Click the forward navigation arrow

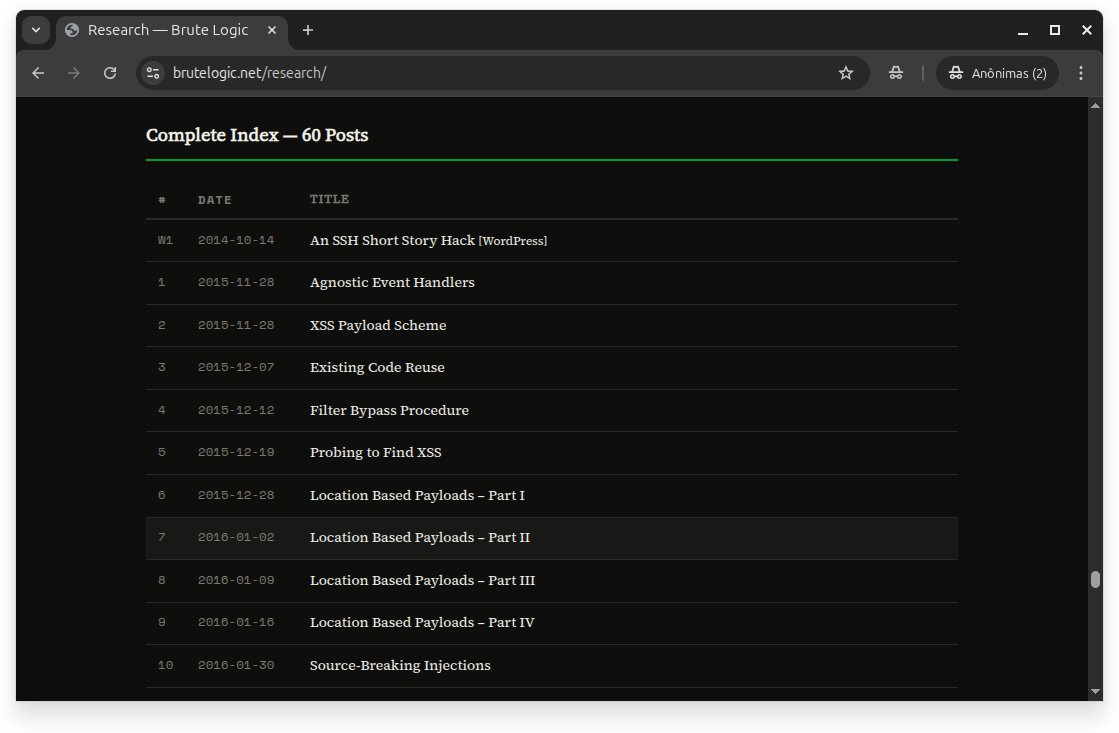(73, 73)
